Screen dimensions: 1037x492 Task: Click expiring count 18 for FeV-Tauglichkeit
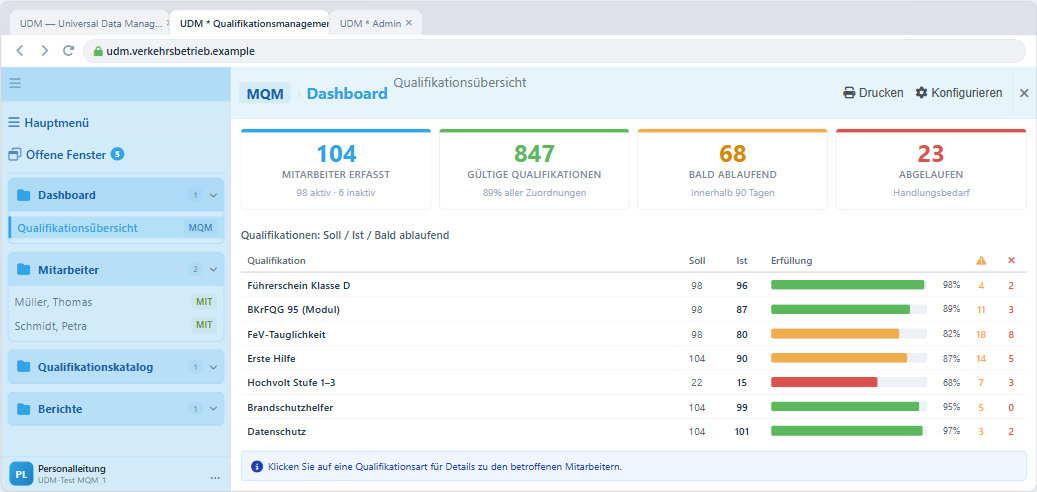pos(981,335)
